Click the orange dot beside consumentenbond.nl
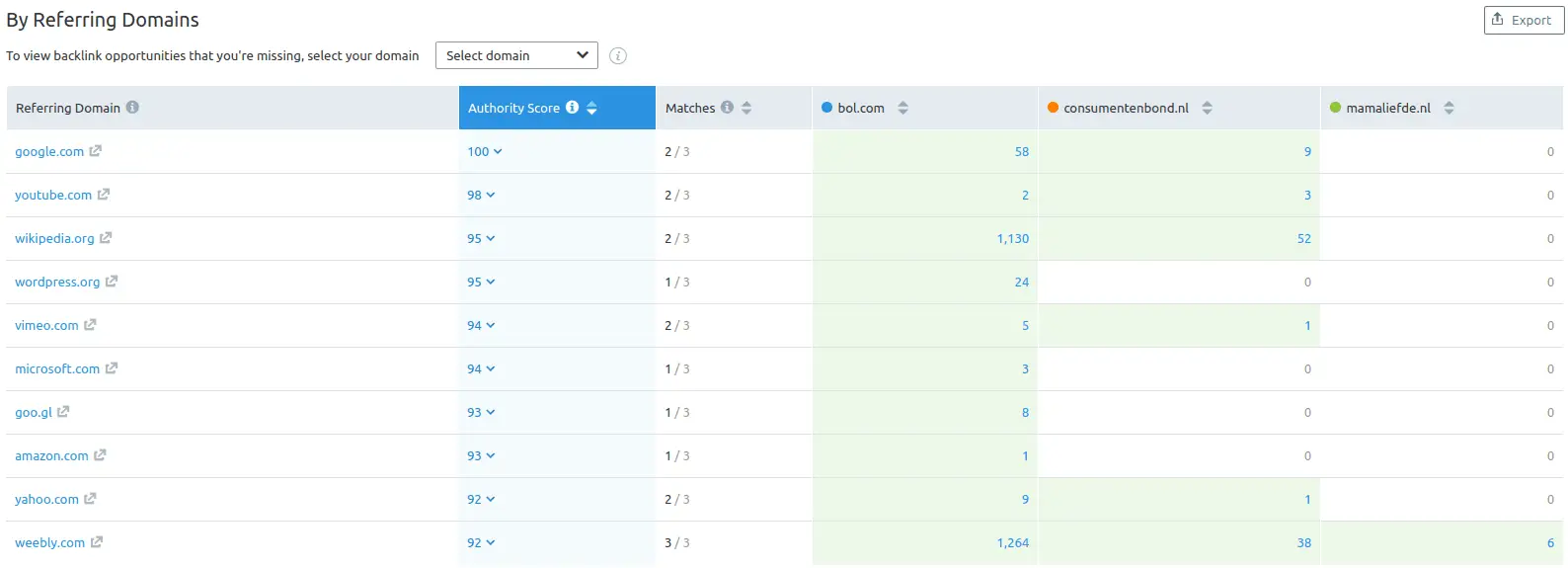Screen dimensions: 1568x568 point(1053,108)
